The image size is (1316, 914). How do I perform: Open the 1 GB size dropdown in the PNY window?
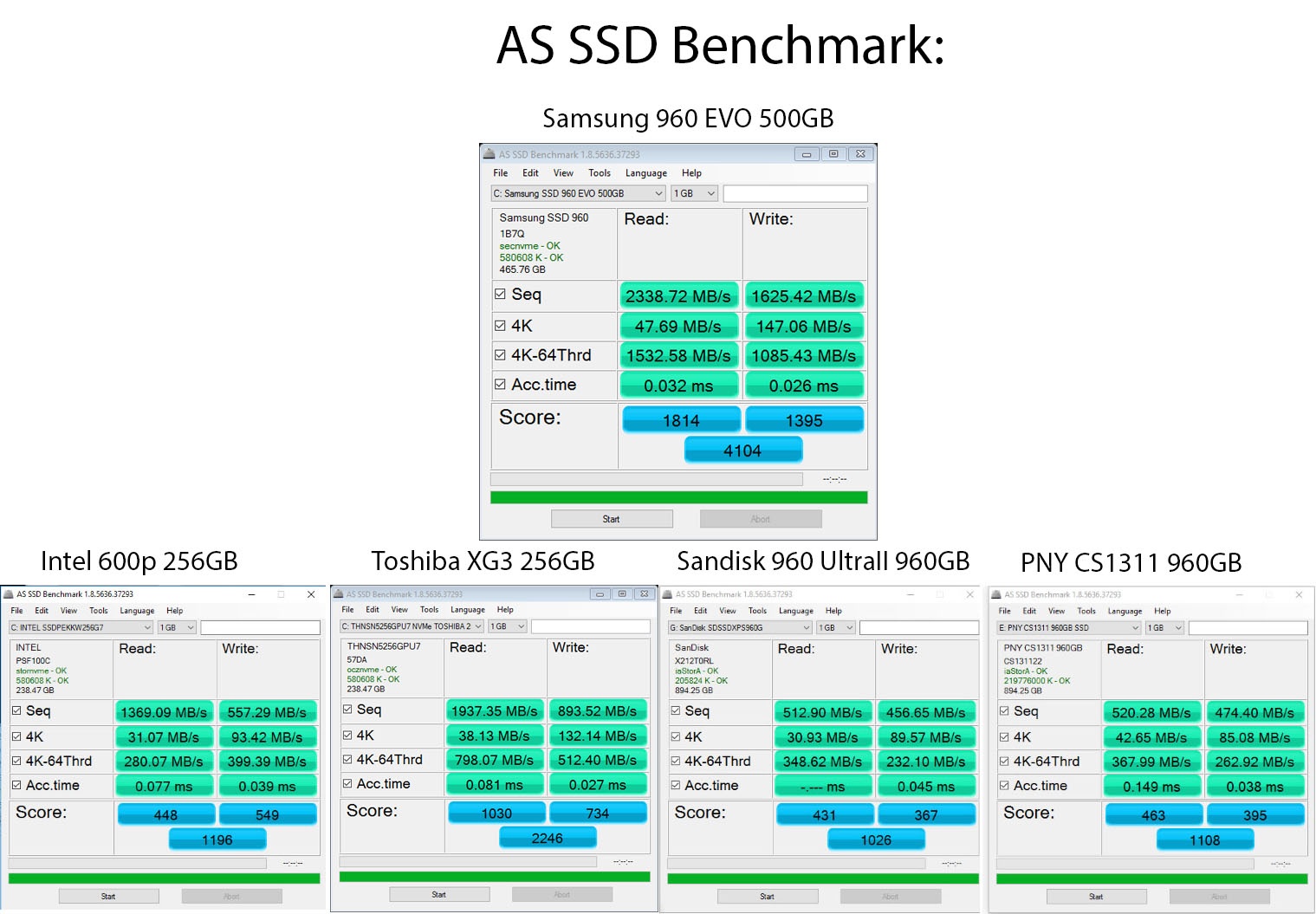[x=1164, y=627]
